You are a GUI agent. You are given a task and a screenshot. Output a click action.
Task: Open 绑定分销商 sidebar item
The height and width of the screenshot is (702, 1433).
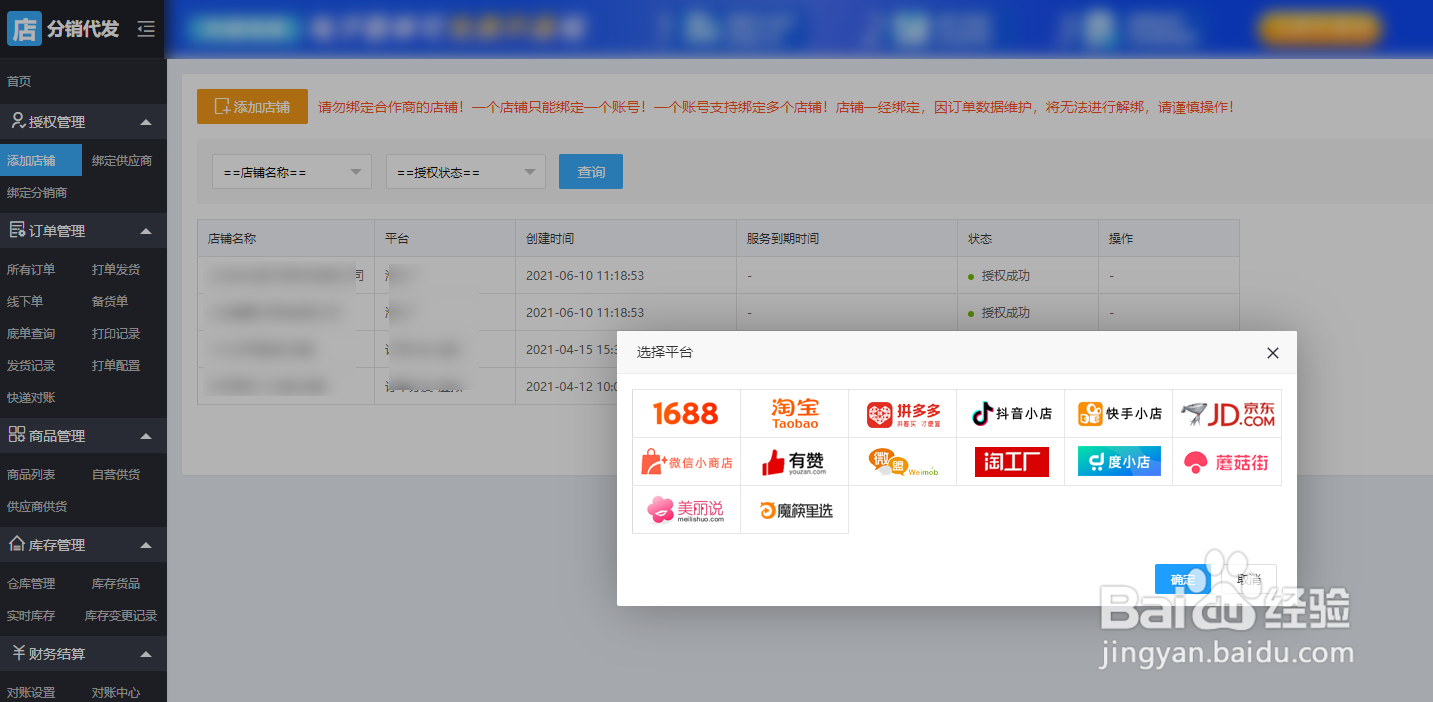click(x=37, y=192)
